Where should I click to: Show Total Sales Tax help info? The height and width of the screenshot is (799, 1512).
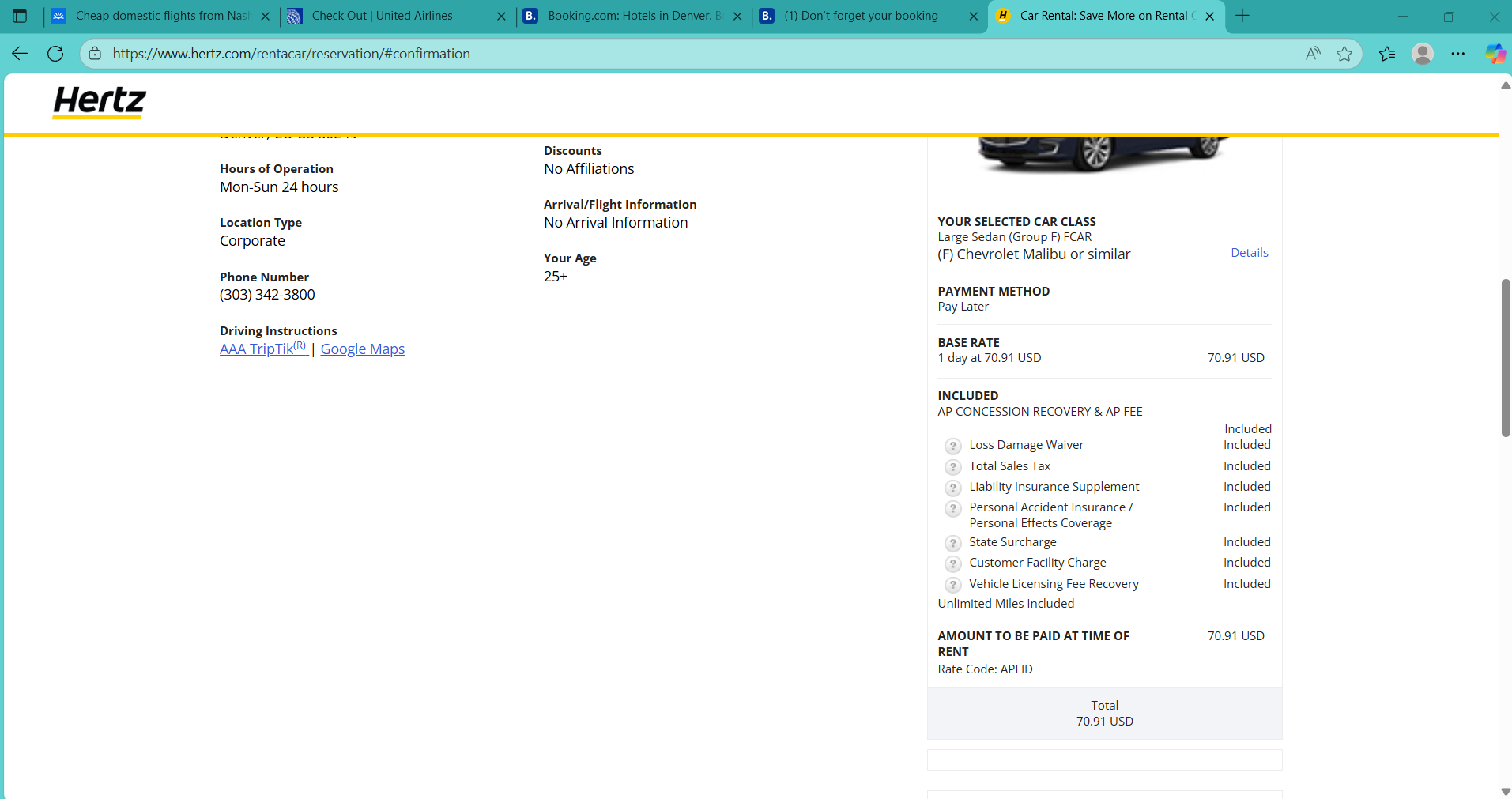coord(953,467)
